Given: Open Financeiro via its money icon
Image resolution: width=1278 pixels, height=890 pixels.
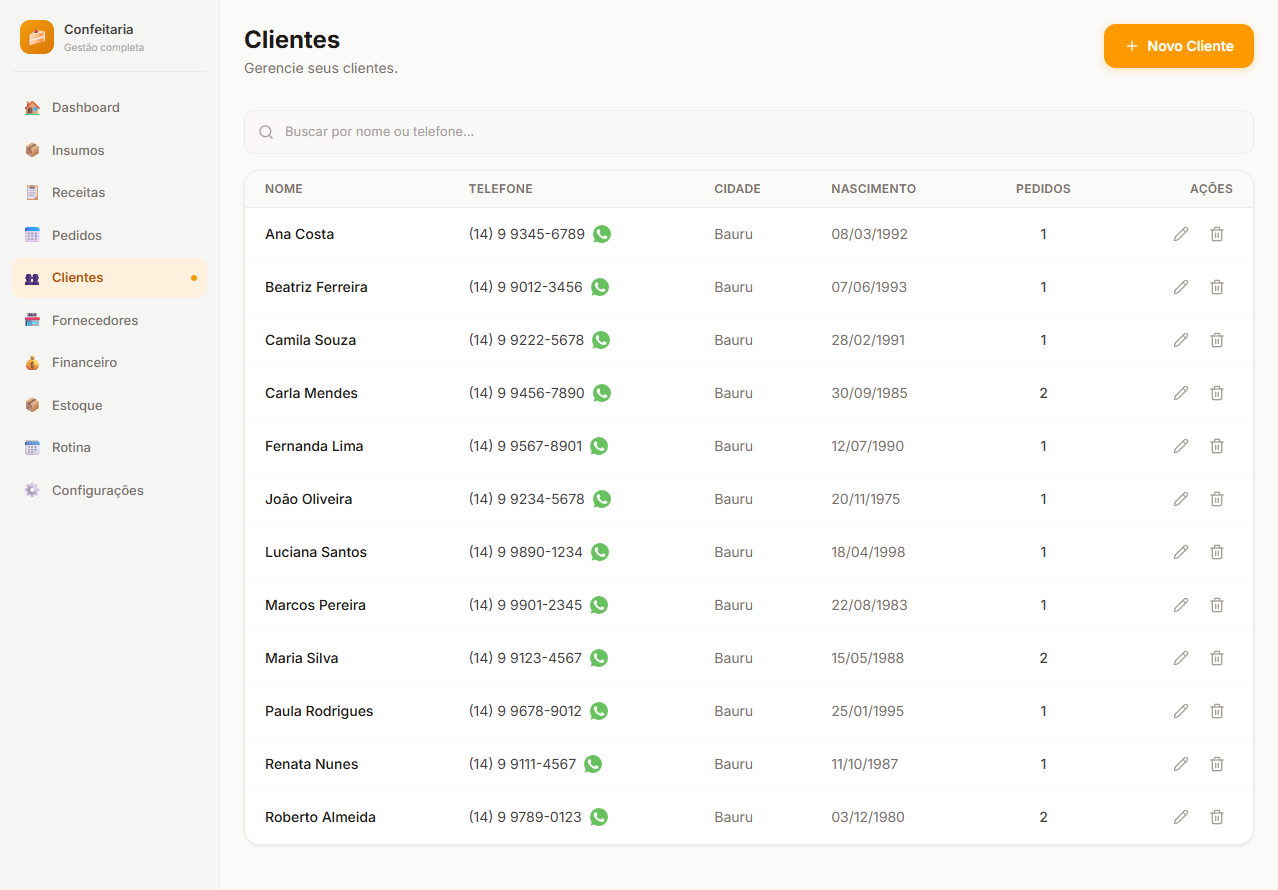Looking at the screenshot, I should (33, 362).
